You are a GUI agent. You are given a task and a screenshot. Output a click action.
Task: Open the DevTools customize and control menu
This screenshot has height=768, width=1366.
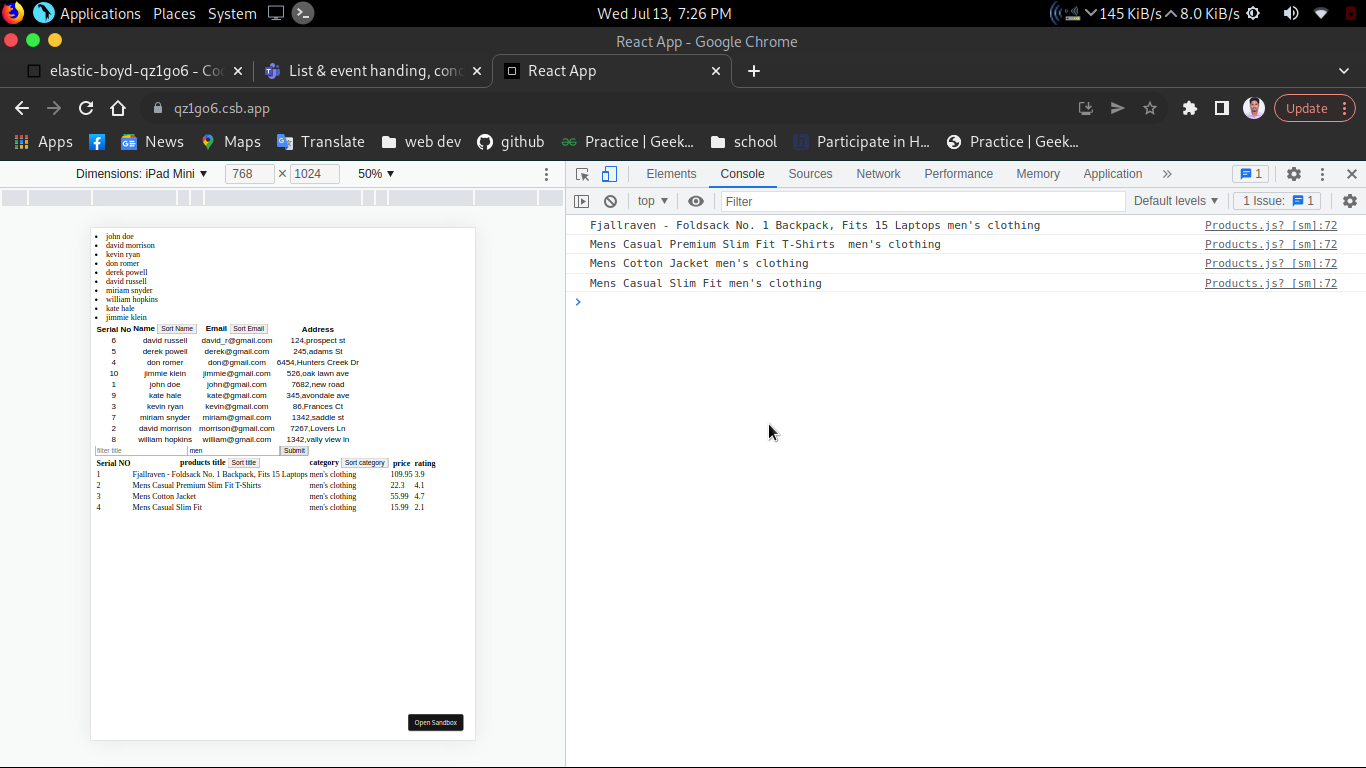click(x=1322, y=174)
